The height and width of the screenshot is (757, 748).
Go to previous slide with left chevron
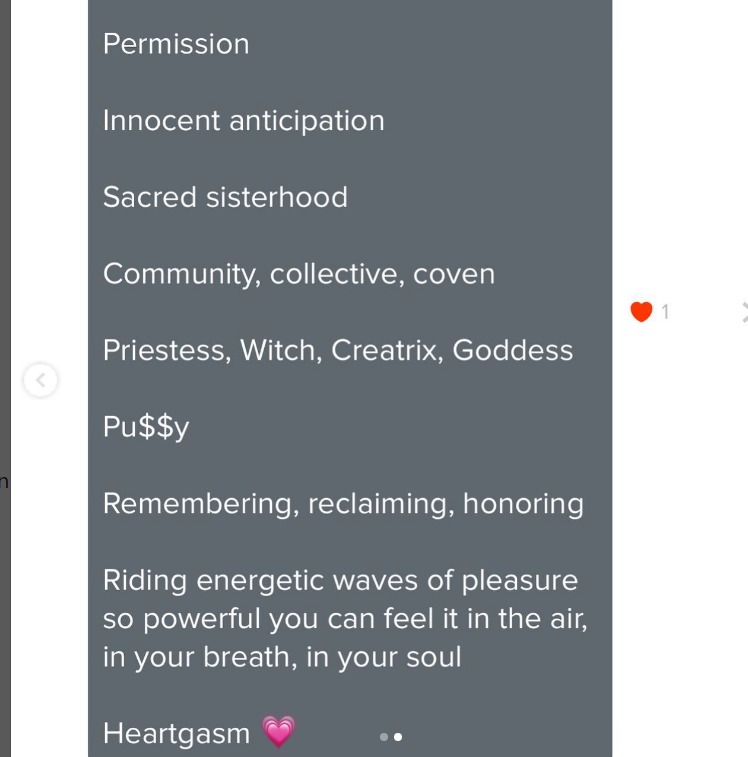(41, 380)
